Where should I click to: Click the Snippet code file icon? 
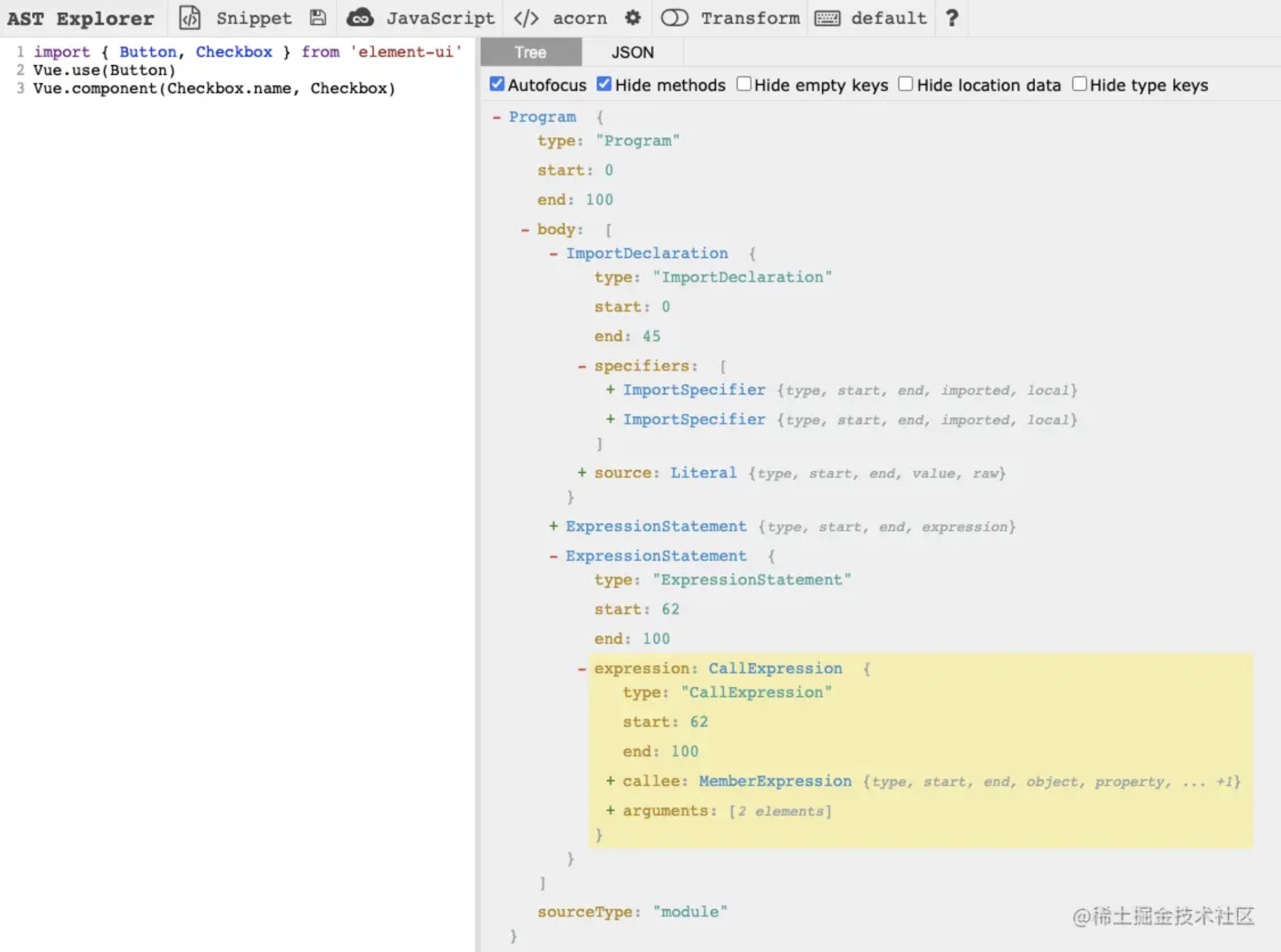click(x=190, y=18)
